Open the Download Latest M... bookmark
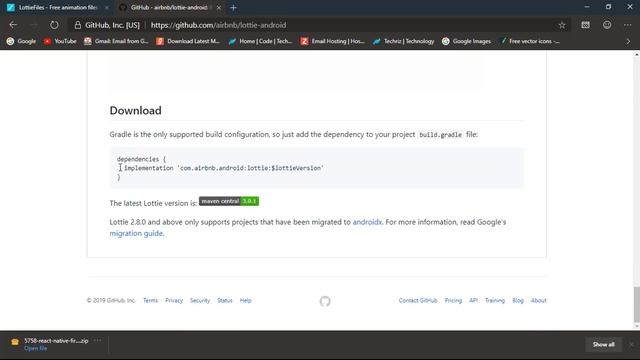640x360 pixels. coord(188,41)
